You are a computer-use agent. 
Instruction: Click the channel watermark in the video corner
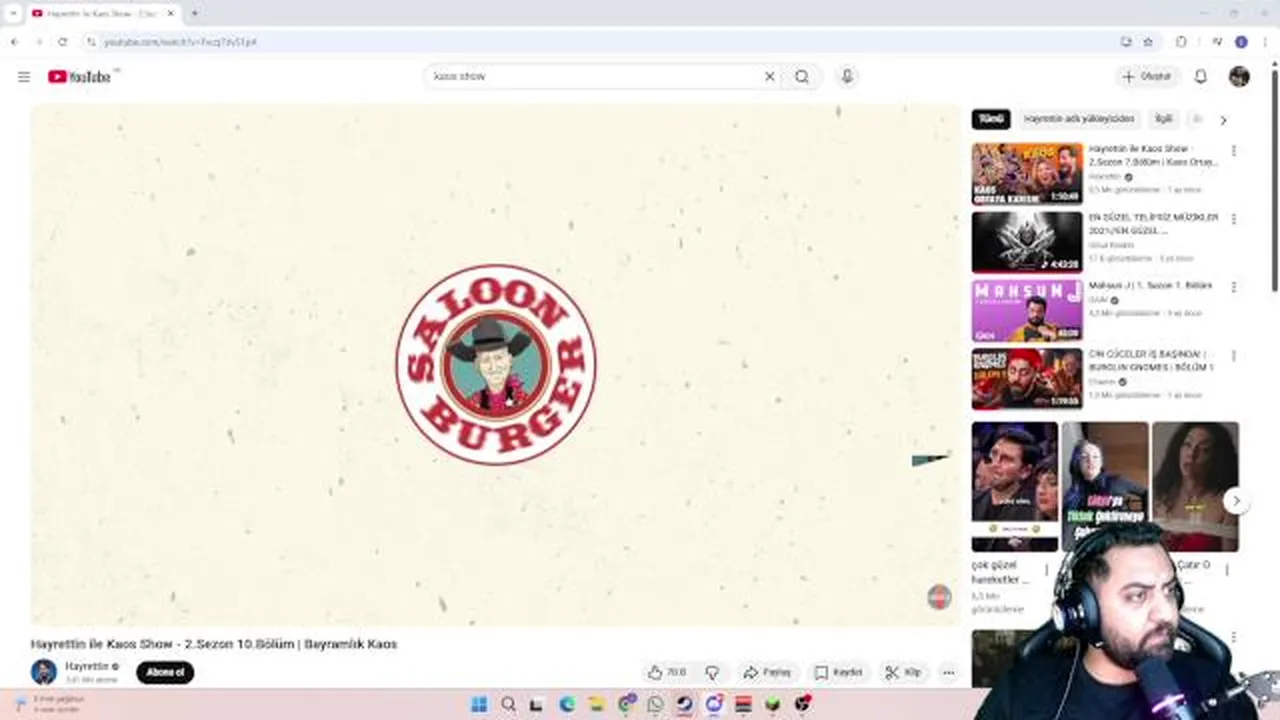(x=939, y=597)
